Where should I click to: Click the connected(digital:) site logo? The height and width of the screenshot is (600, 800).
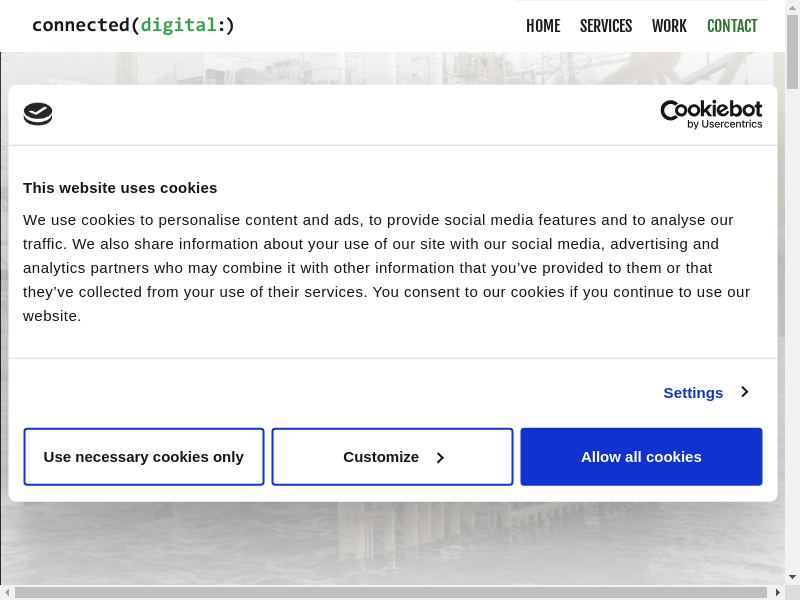tap(133, 25)
